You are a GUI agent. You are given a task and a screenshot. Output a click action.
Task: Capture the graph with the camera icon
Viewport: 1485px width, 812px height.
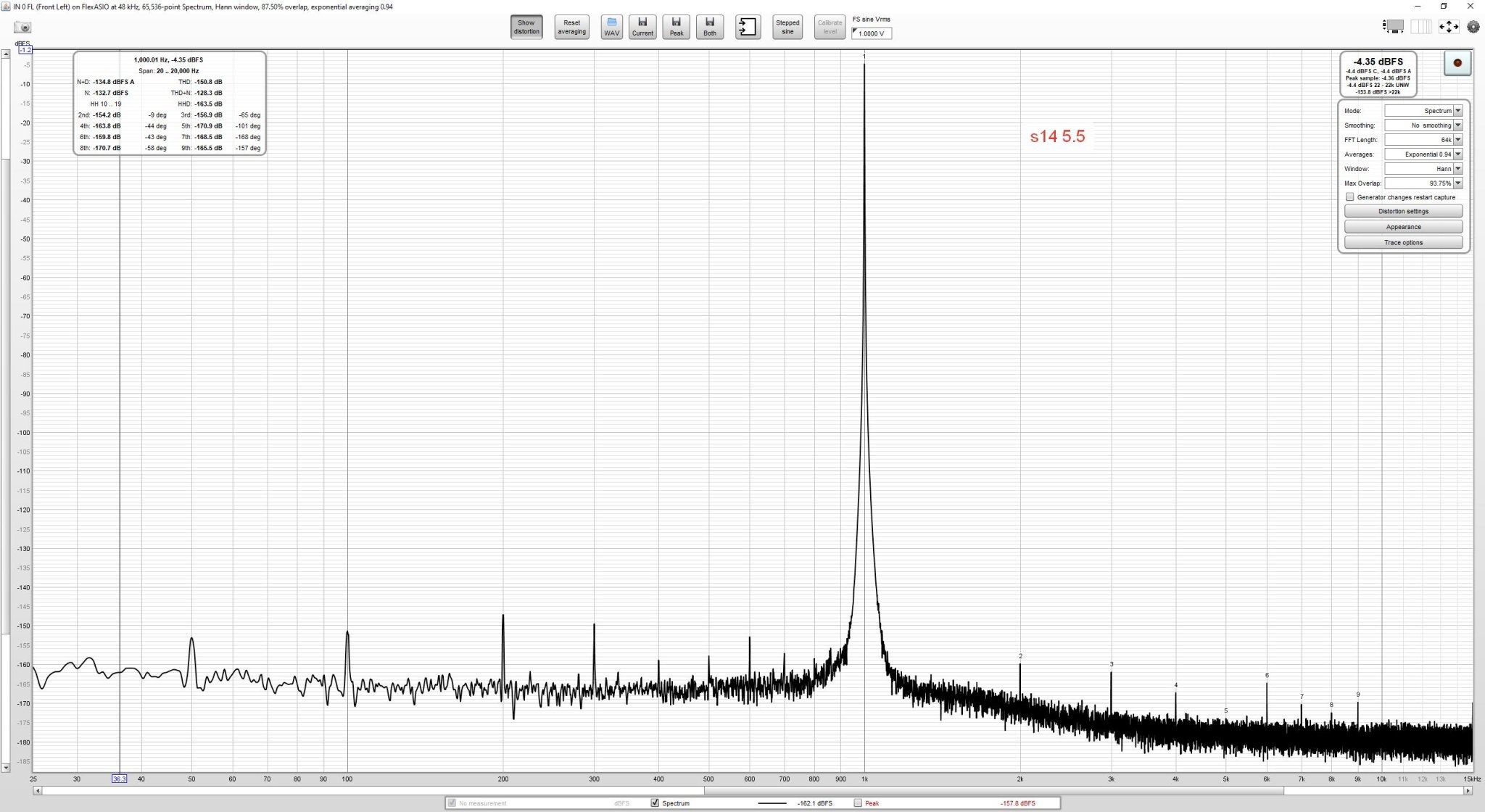pyautogui.click(x=22, y=28)
